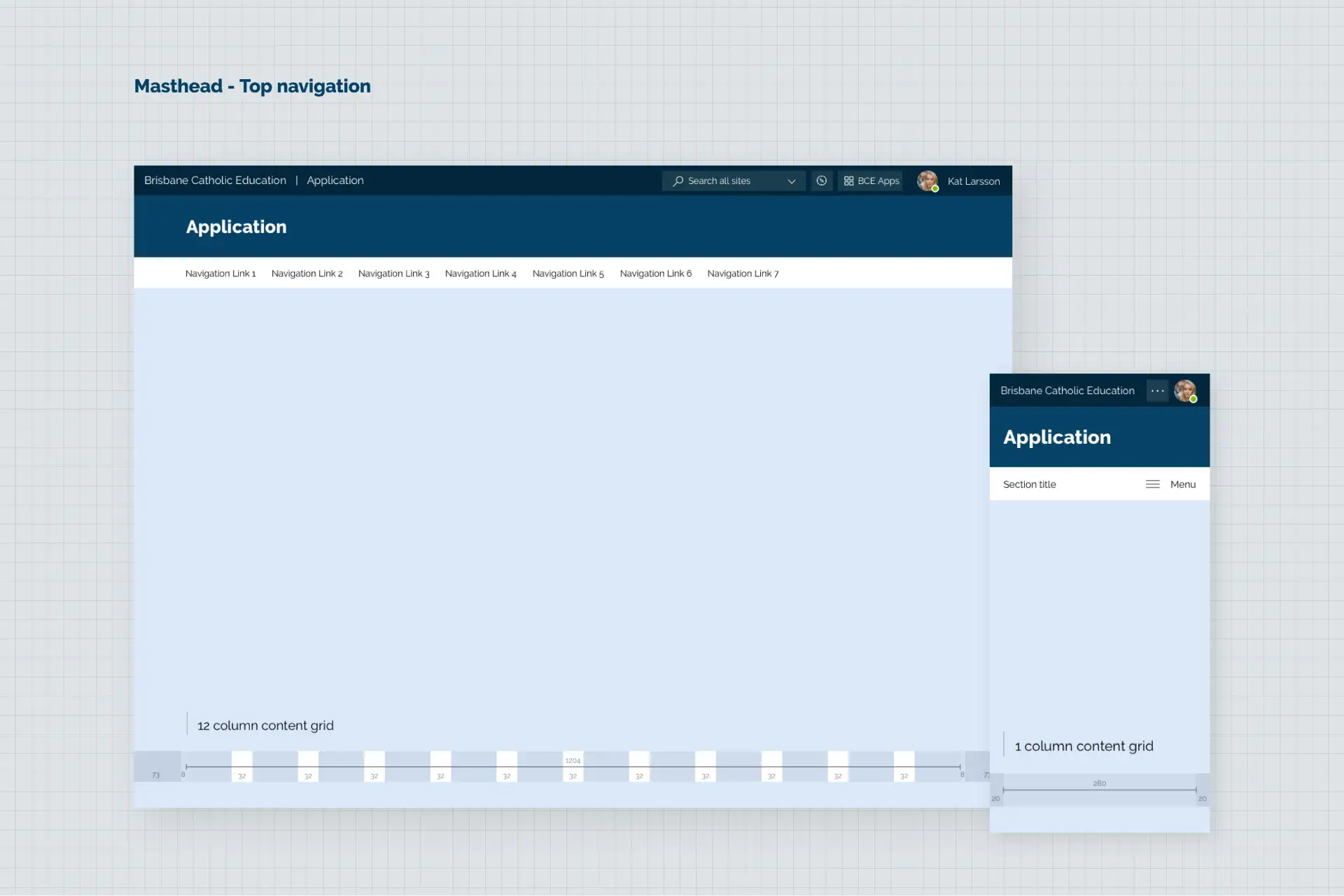1344x896 pixels.
Task: Click the Application breadcrumb link
Action: click(335, 180)
